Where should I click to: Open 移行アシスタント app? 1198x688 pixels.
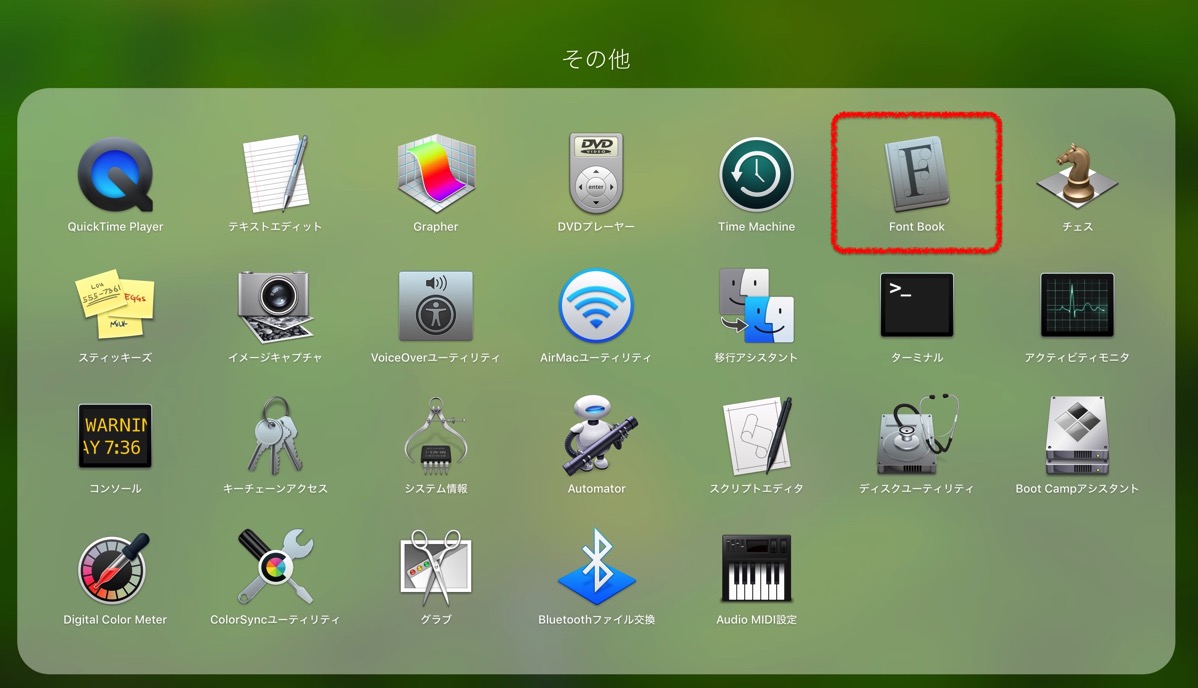pos(756,306)
